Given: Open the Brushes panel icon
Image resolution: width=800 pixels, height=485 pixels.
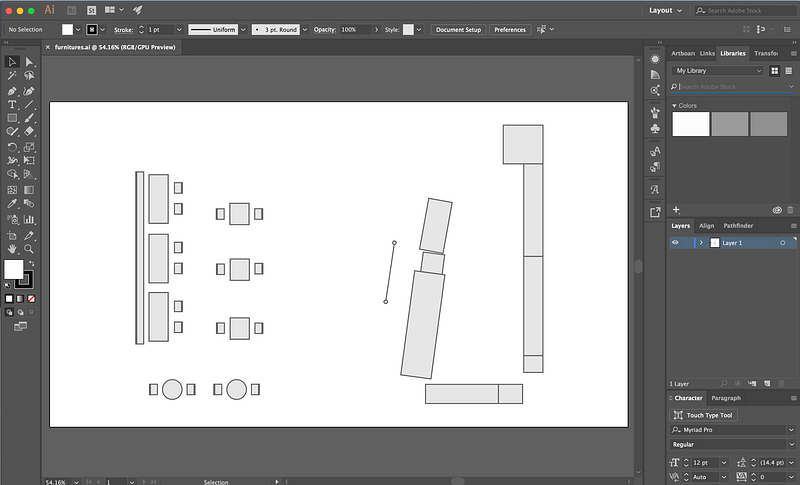Looking at the screenshot, I should [655, 112].
